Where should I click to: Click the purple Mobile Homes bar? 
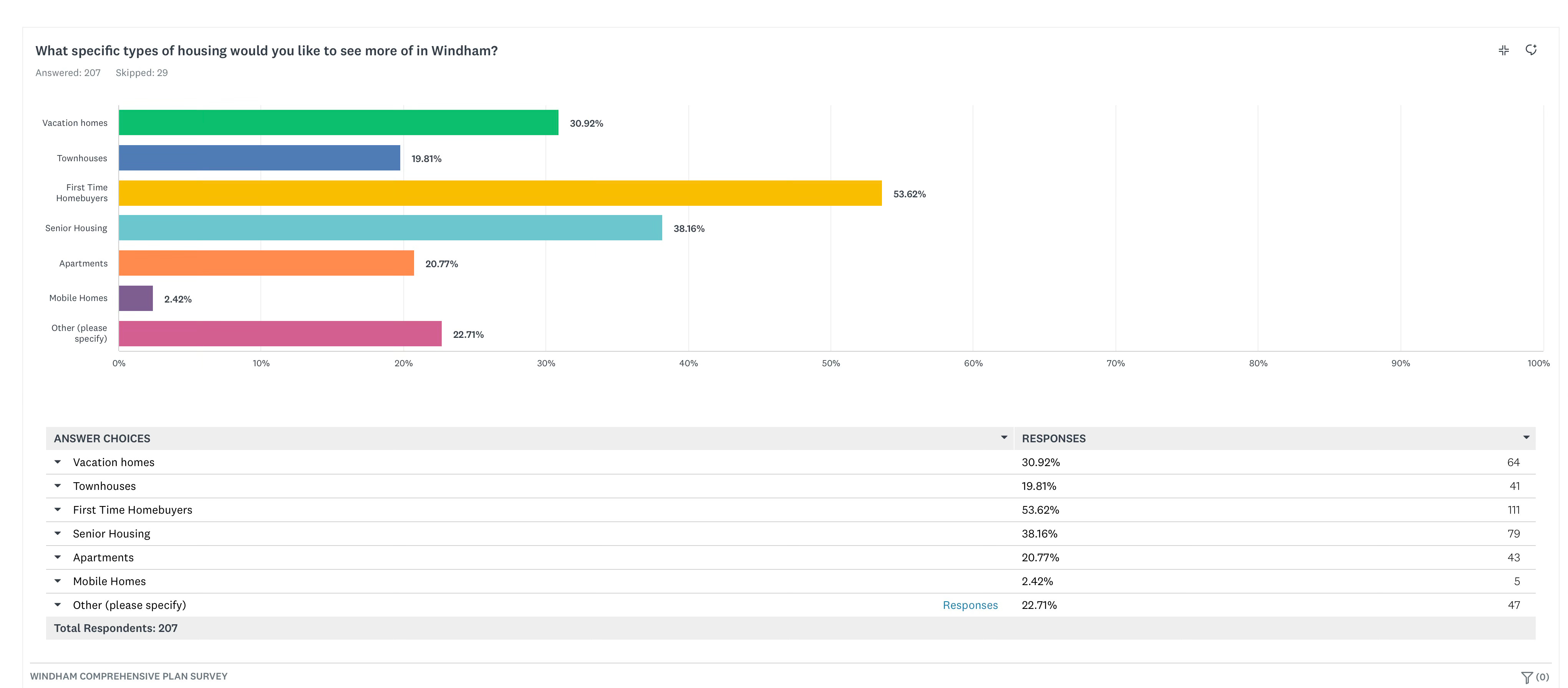(136, 298)
